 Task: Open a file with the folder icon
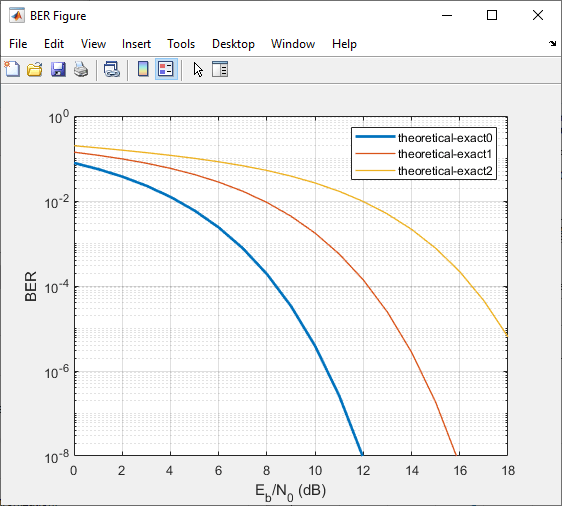point(35,69)
